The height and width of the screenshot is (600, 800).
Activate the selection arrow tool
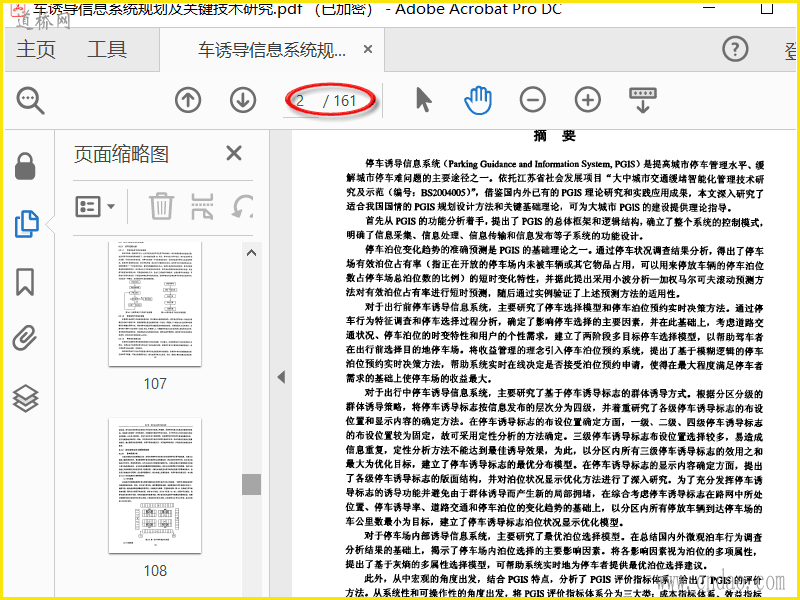[423, 100]
